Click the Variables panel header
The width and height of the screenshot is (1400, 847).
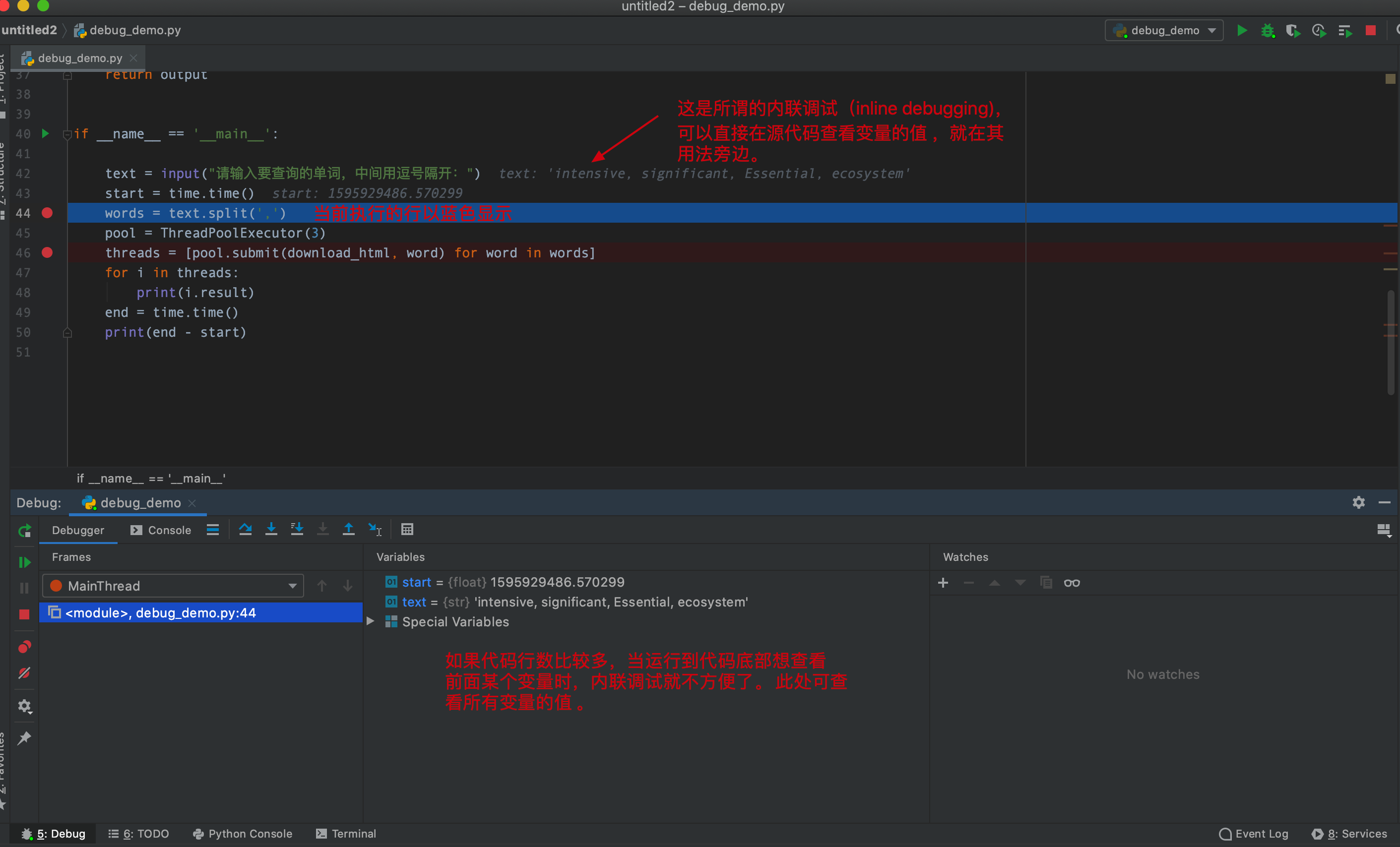click(x=400, y=557)
